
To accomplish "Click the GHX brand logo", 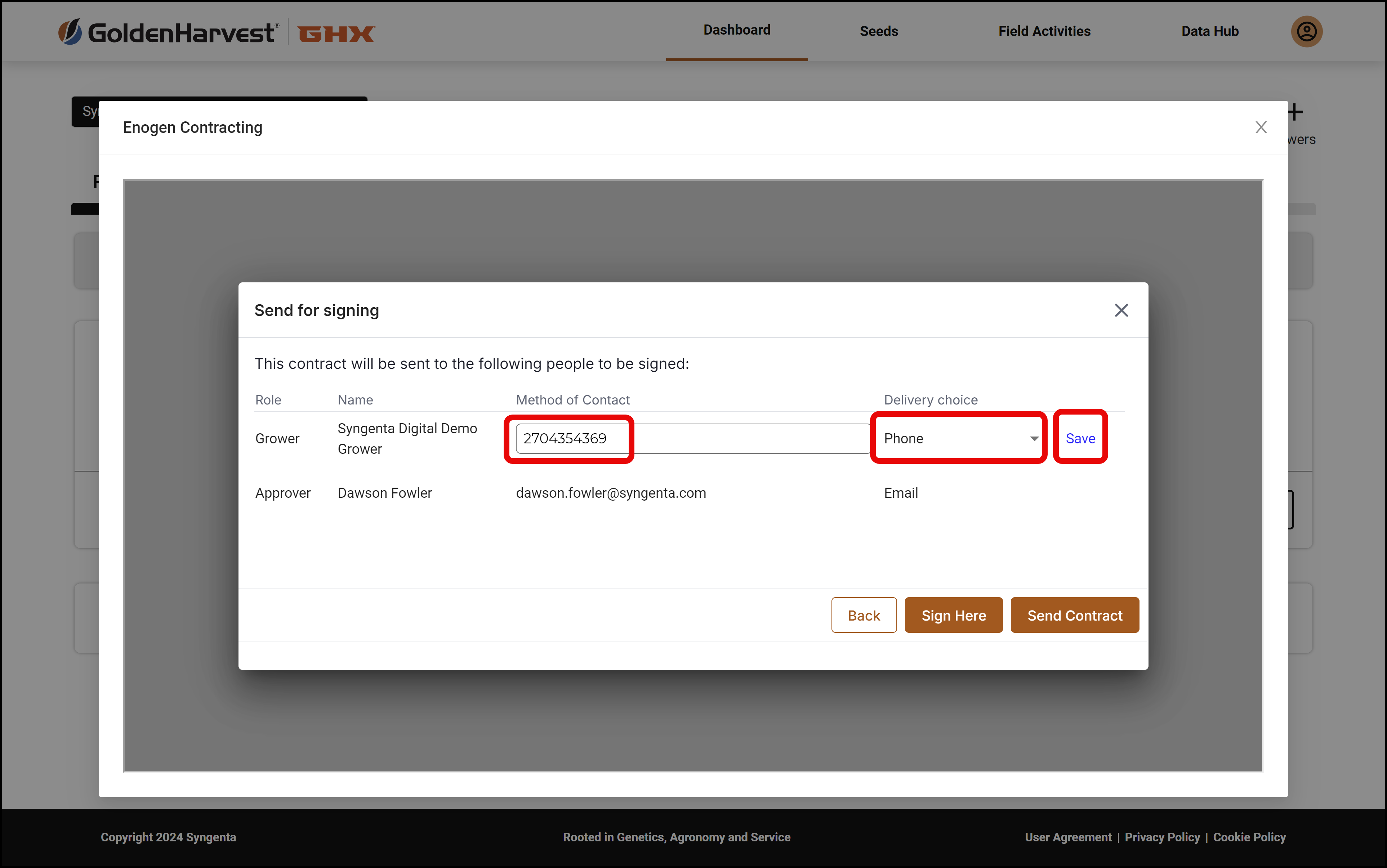I will point(336,34).
